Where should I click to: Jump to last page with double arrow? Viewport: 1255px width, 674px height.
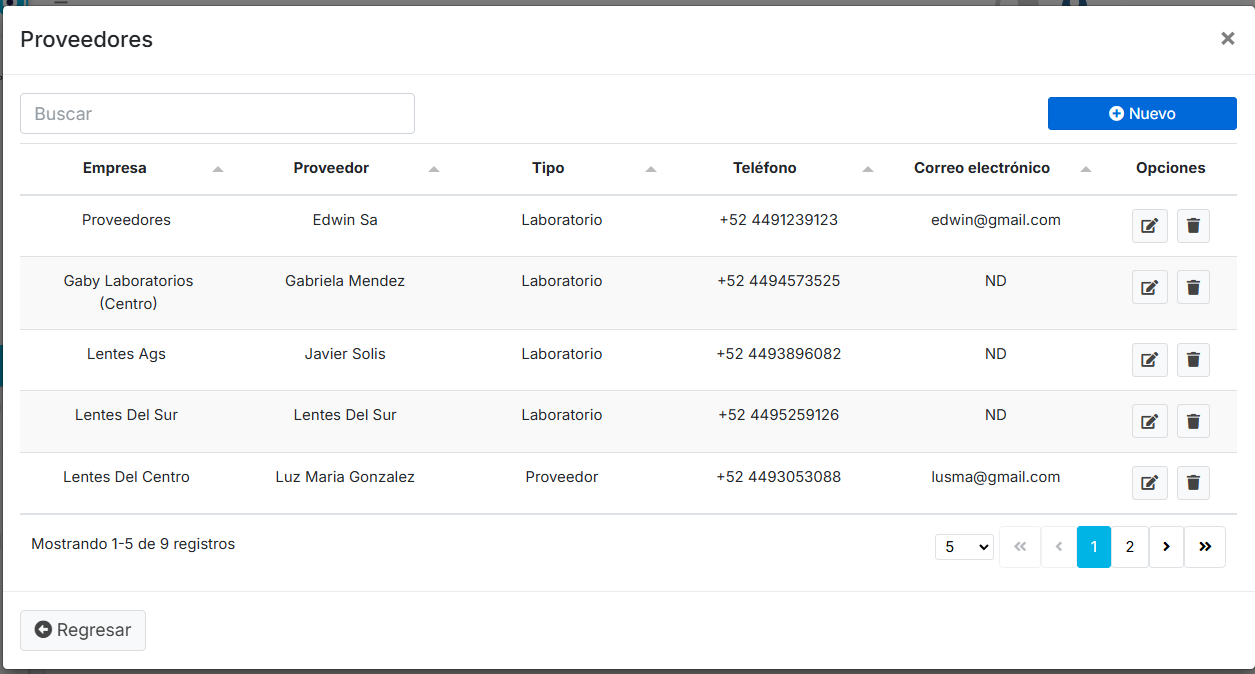coord(1204,547)
